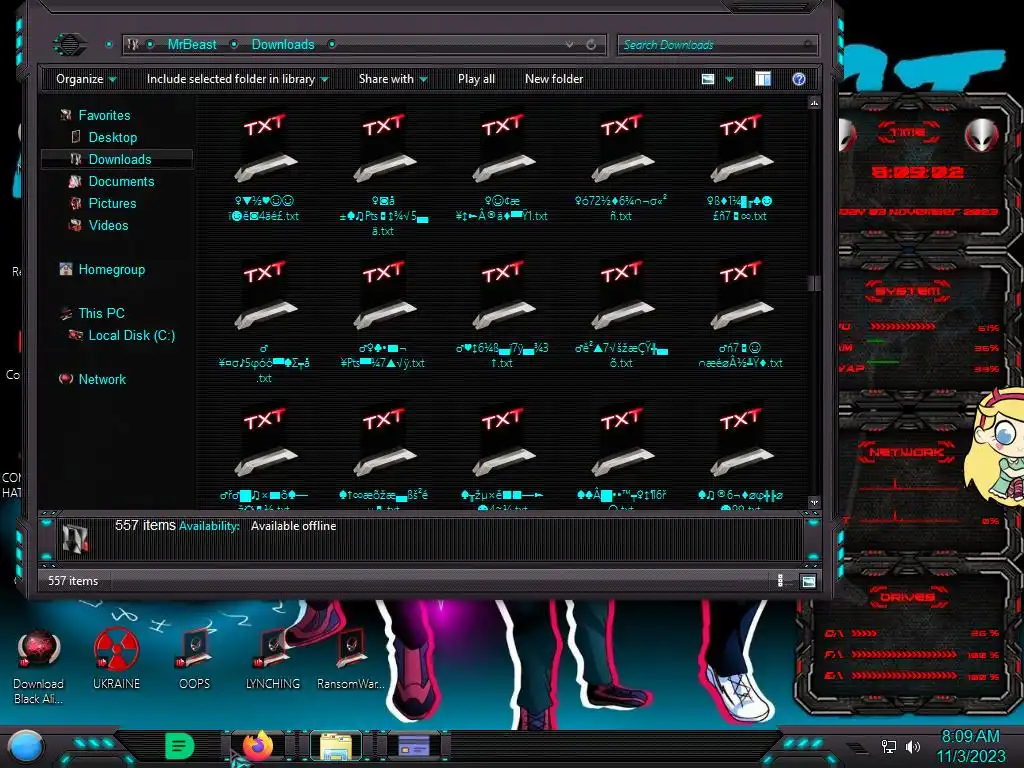The height and width of the screenshot is (768, 1024).
Task: Click the Start orb on the taskbar
Action: [26, 746]
